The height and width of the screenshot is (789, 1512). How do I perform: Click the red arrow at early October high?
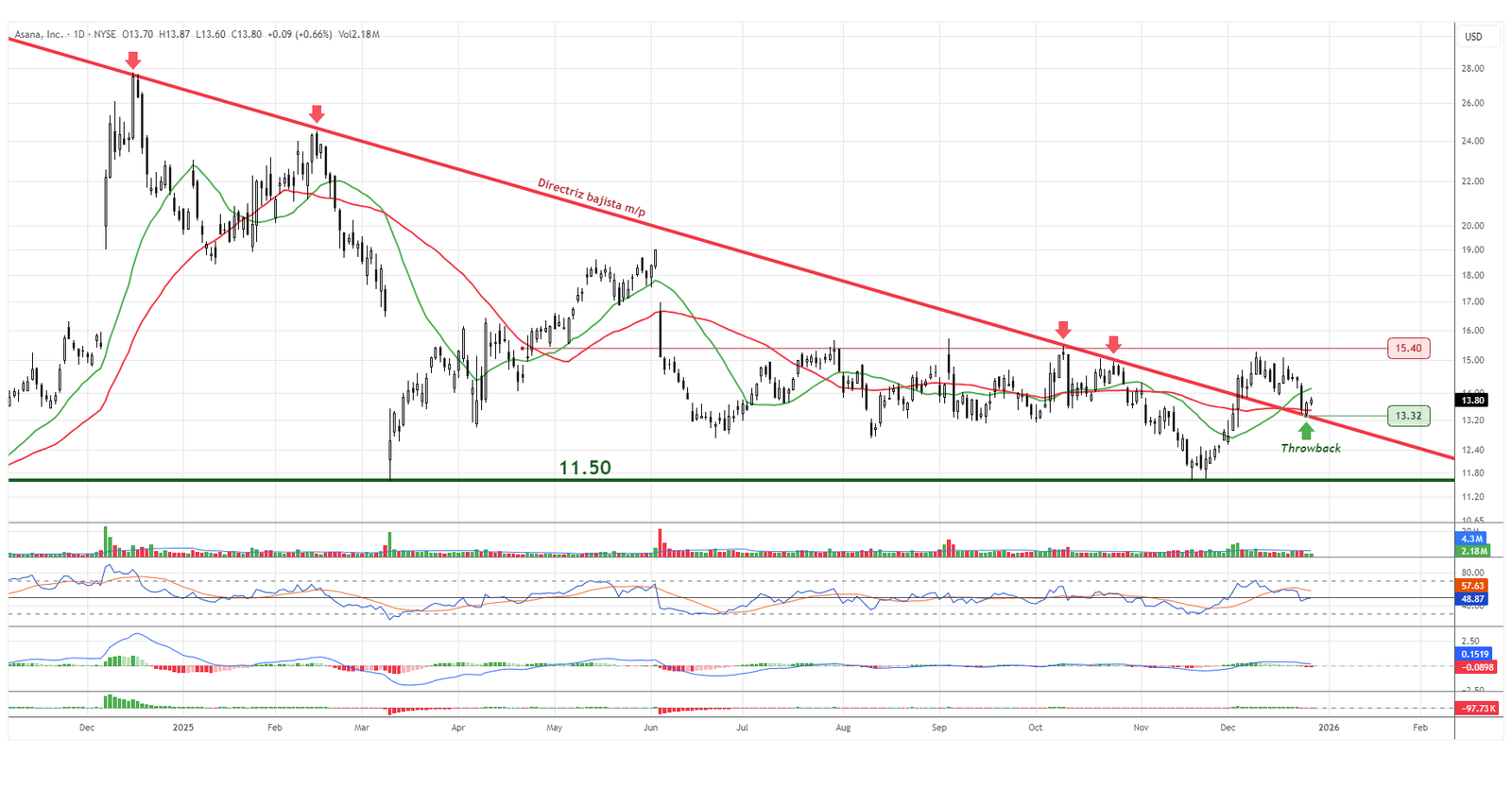[1063, 330]
